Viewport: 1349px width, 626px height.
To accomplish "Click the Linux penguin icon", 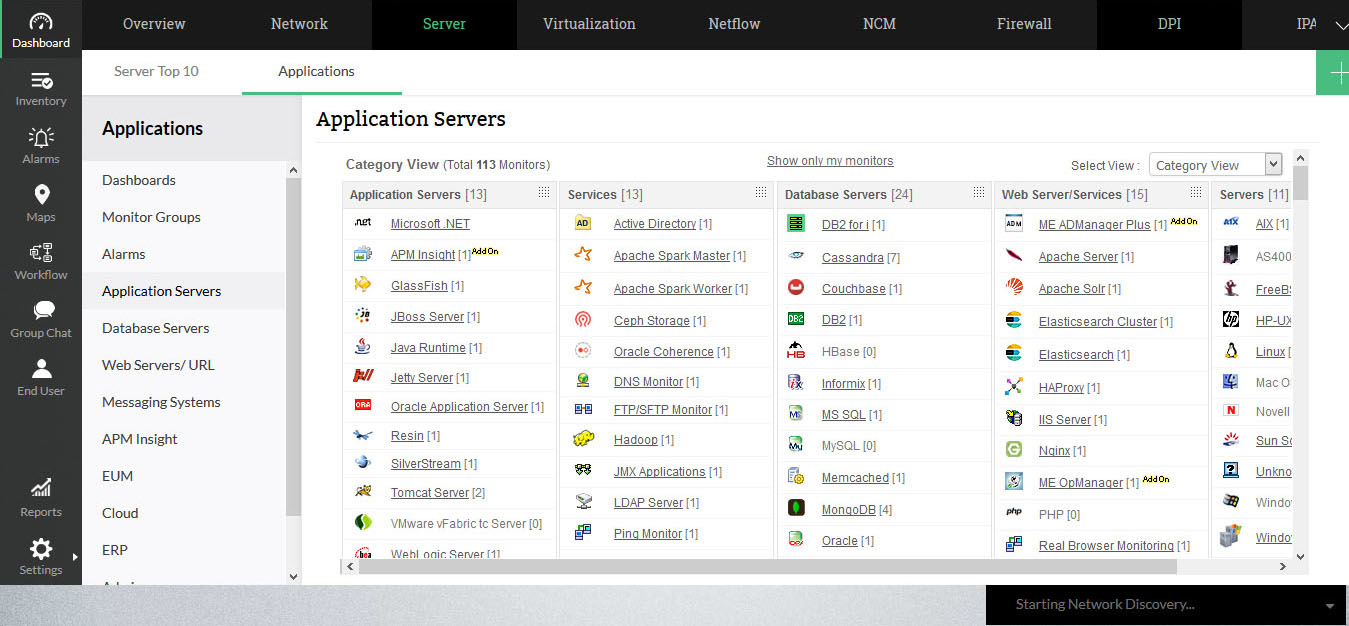I will point(1231,351).
